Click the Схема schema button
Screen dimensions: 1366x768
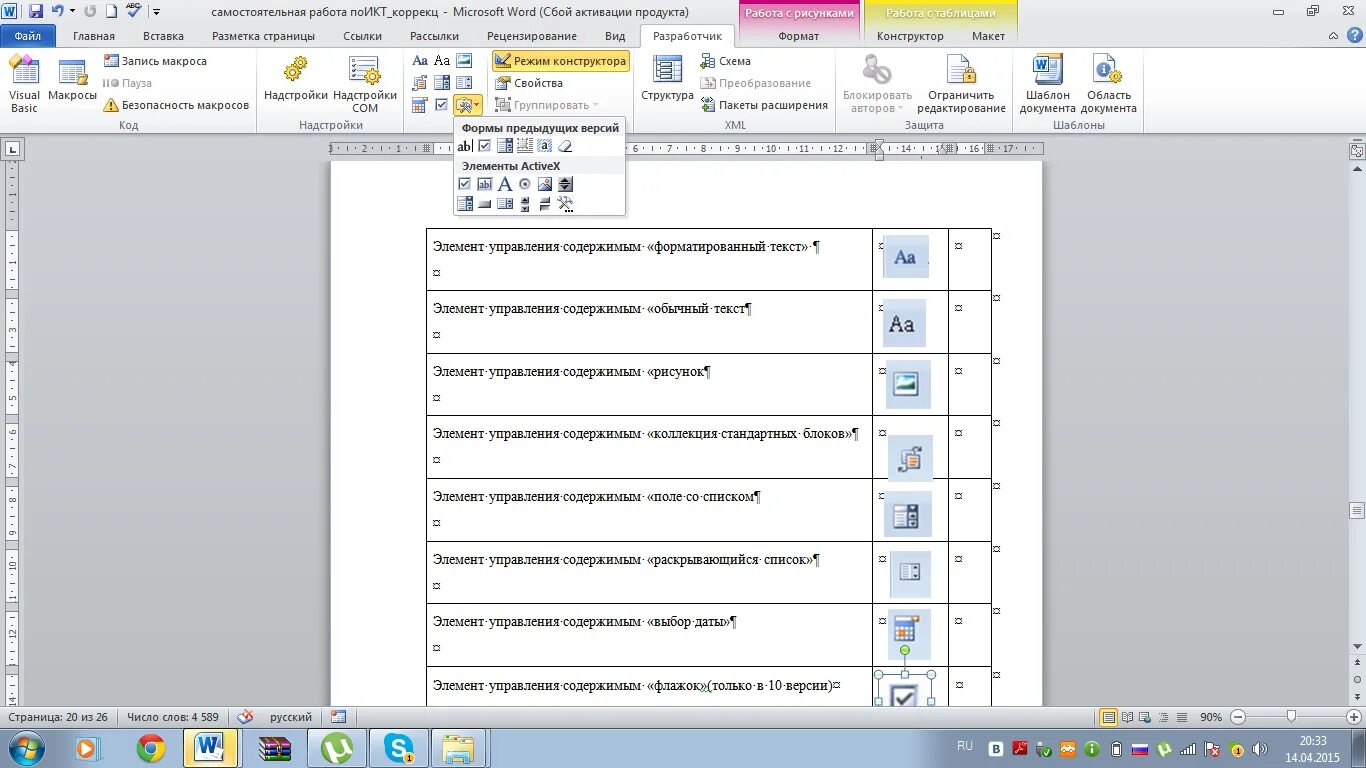click(x=725, y=61)
